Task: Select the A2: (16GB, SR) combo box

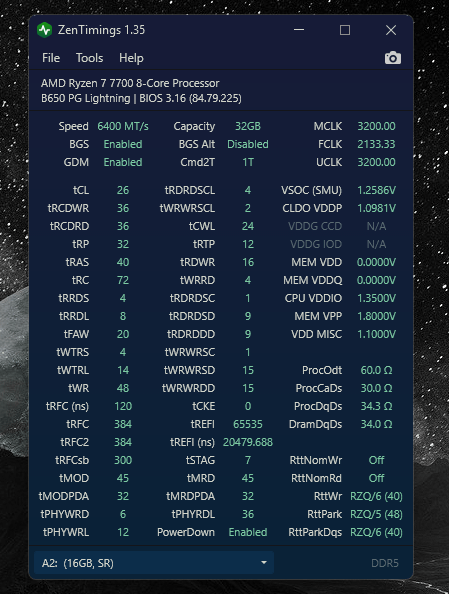Action: click(154, 563)
